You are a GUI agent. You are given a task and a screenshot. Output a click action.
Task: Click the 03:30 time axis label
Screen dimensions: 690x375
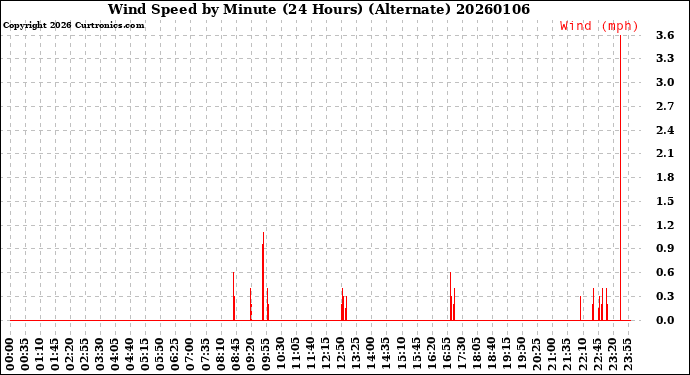click(x=100, y=355)
